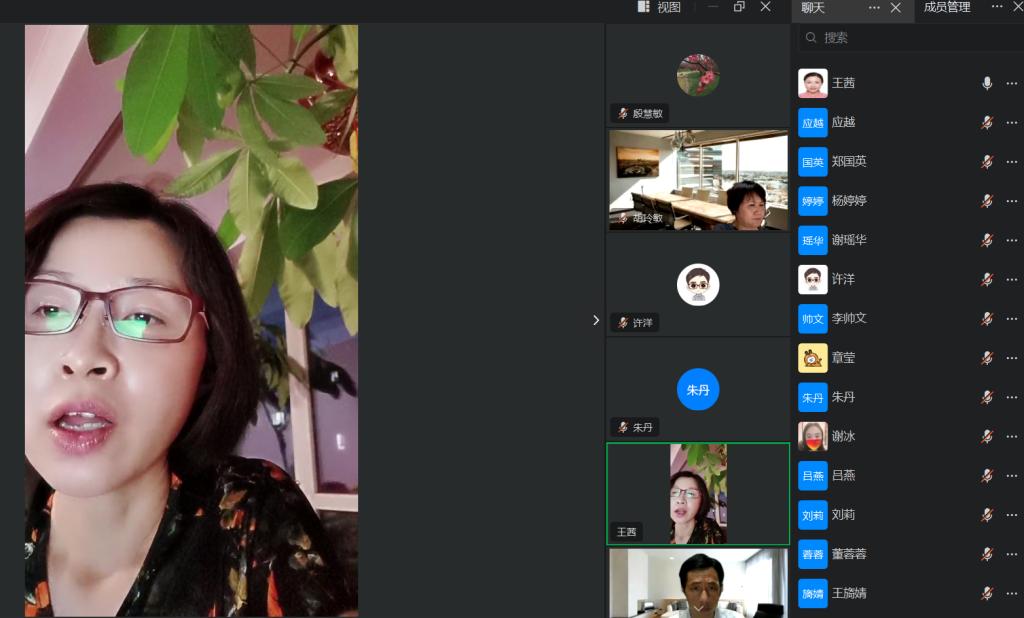Switch to the 成员管理 tab
This screenshot has width=1024, height=618.
pyautogui.click(x=946, y=7)
